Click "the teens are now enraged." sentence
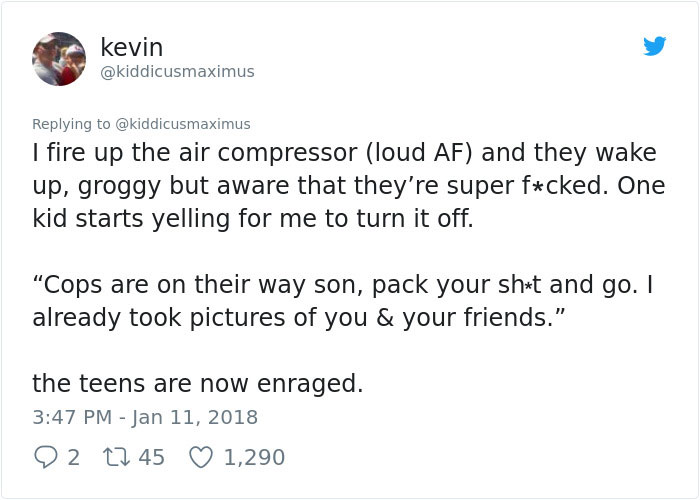The height and width of the screenshot is (500, 700). tap(198, 383)
